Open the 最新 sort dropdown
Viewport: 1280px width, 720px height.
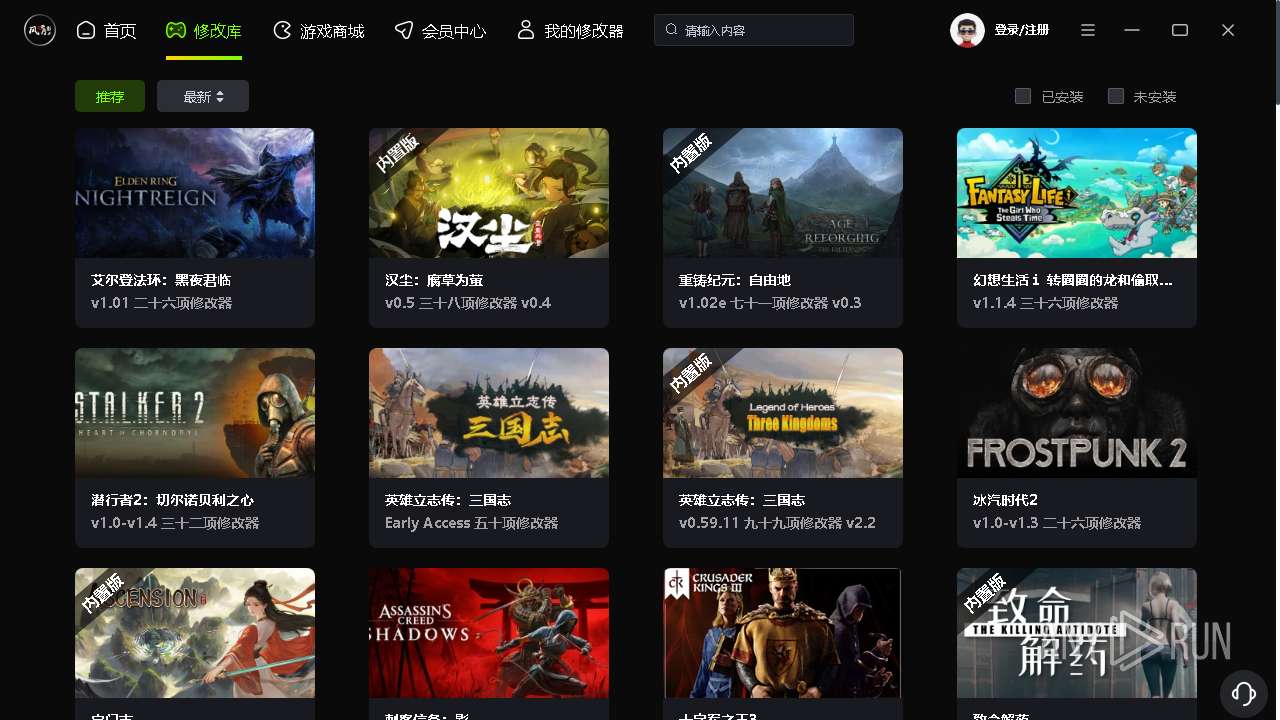click(203, 96)
